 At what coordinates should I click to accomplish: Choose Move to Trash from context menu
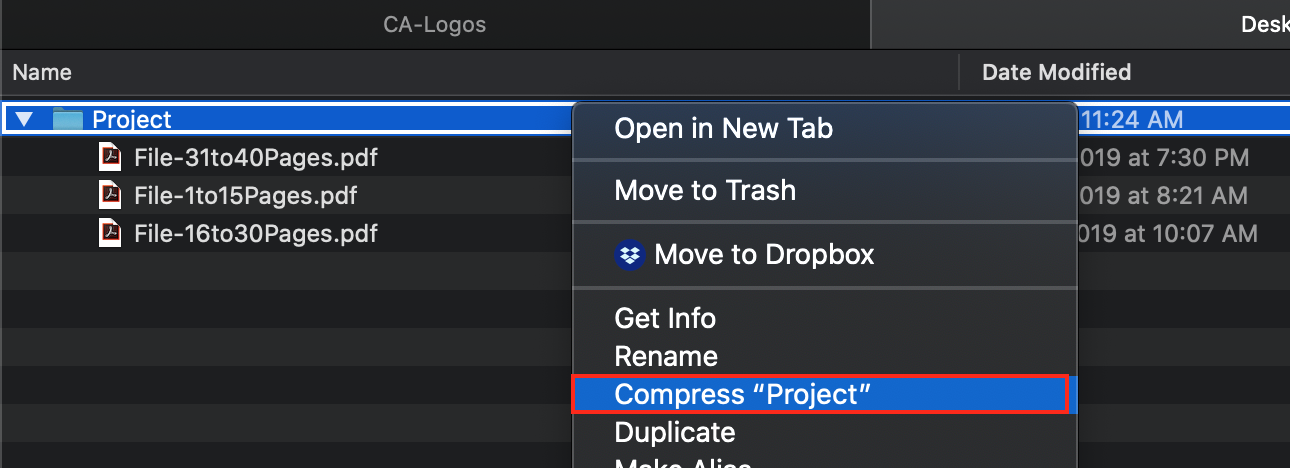click(705, 190)
